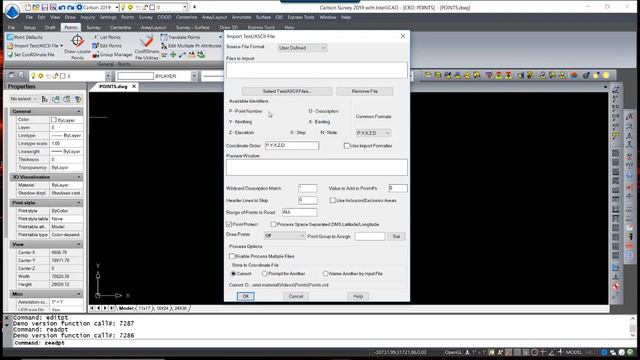Click the top icon in right vertical toolbar

616,90
